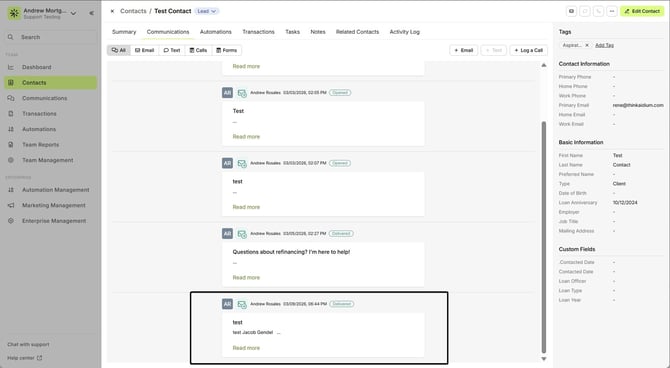The height and width of the screenshot is (368, 670).
Task: Click the Team Management icon in sidebar
Action: (x=11, y=160)
